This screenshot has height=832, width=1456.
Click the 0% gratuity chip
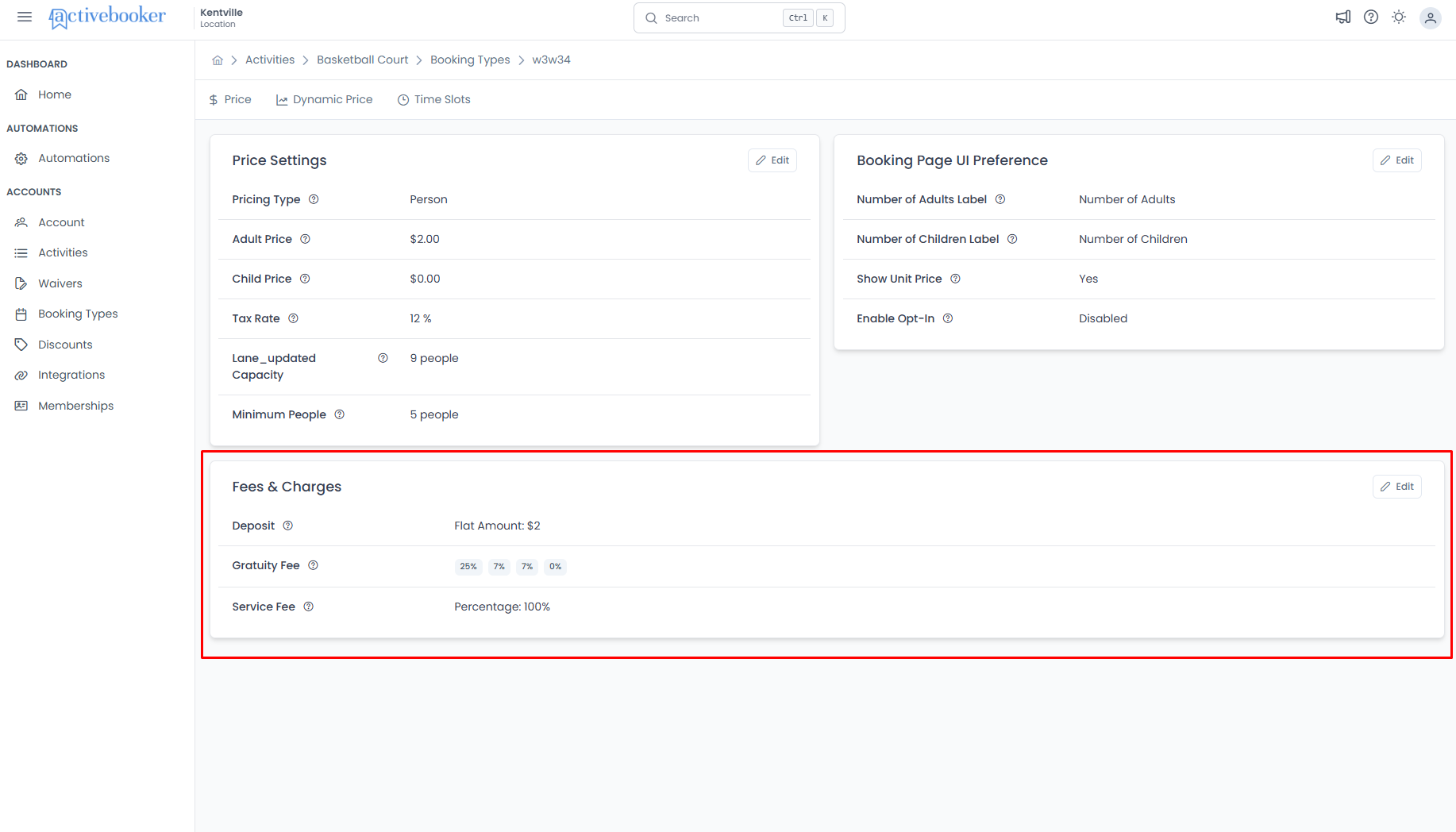[555, 566]
